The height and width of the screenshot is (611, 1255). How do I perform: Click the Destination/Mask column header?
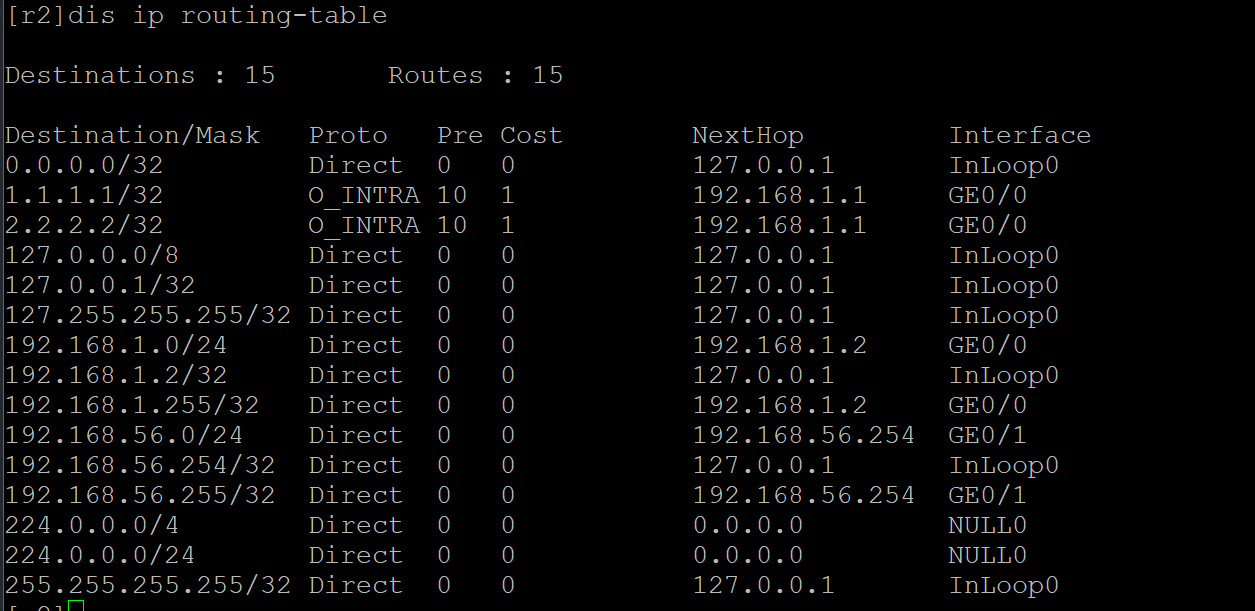132,136
